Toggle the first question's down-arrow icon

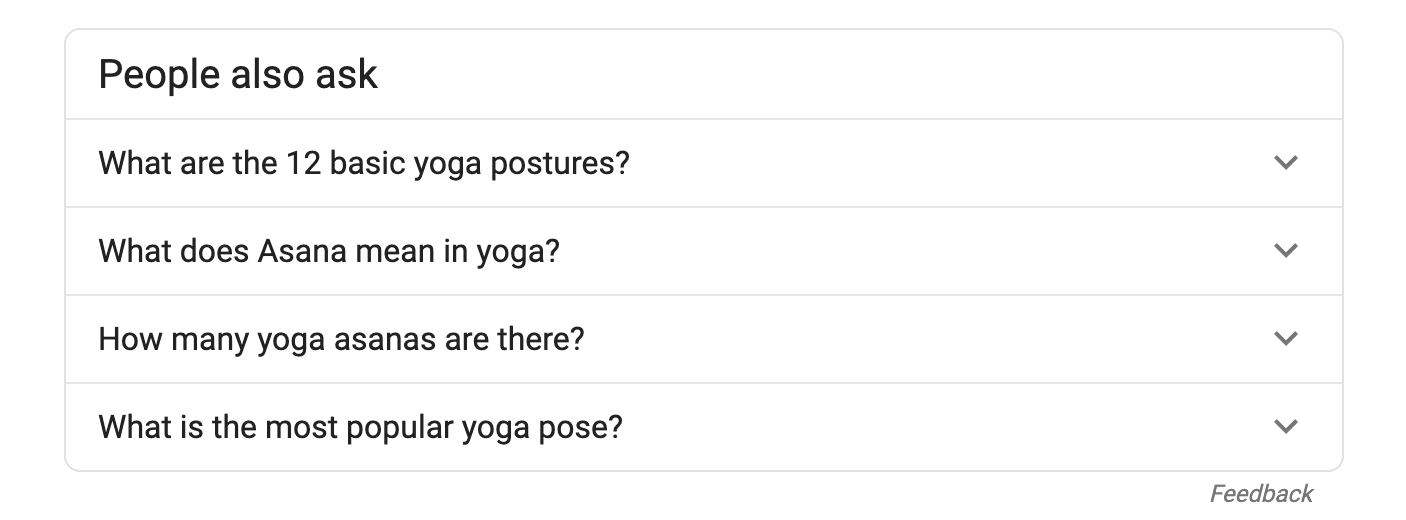[x=1286, y=162]
